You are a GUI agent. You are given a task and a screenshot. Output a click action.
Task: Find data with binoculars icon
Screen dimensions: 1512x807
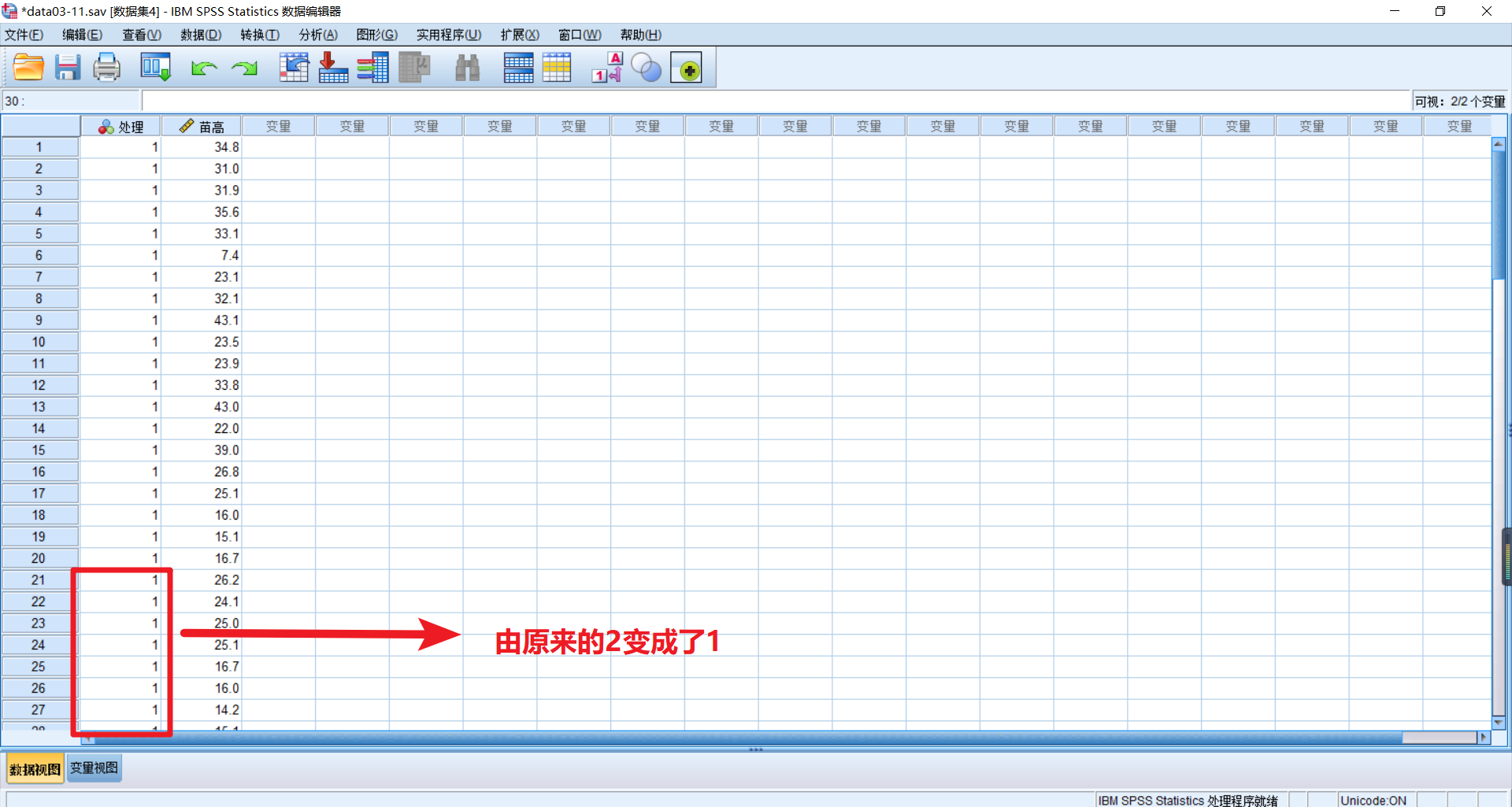click(468, 68)
